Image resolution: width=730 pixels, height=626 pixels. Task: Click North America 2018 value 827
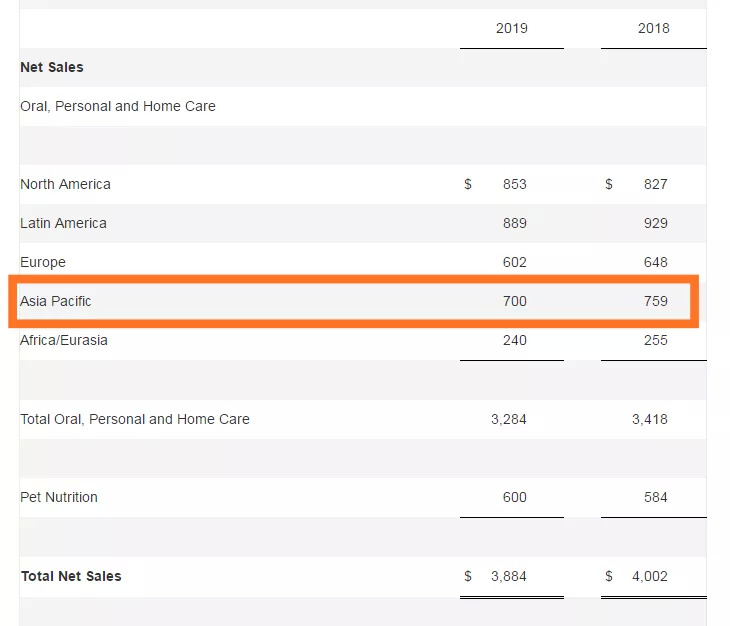(x=656, y=184)
